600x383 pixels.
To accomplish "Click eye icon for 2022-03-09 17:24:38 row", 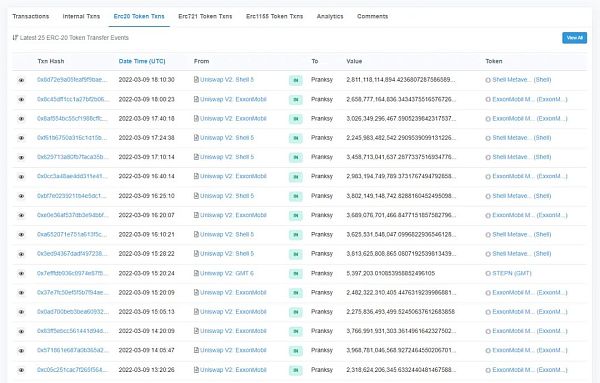I will pyautogui.click(x=21, y=138).
